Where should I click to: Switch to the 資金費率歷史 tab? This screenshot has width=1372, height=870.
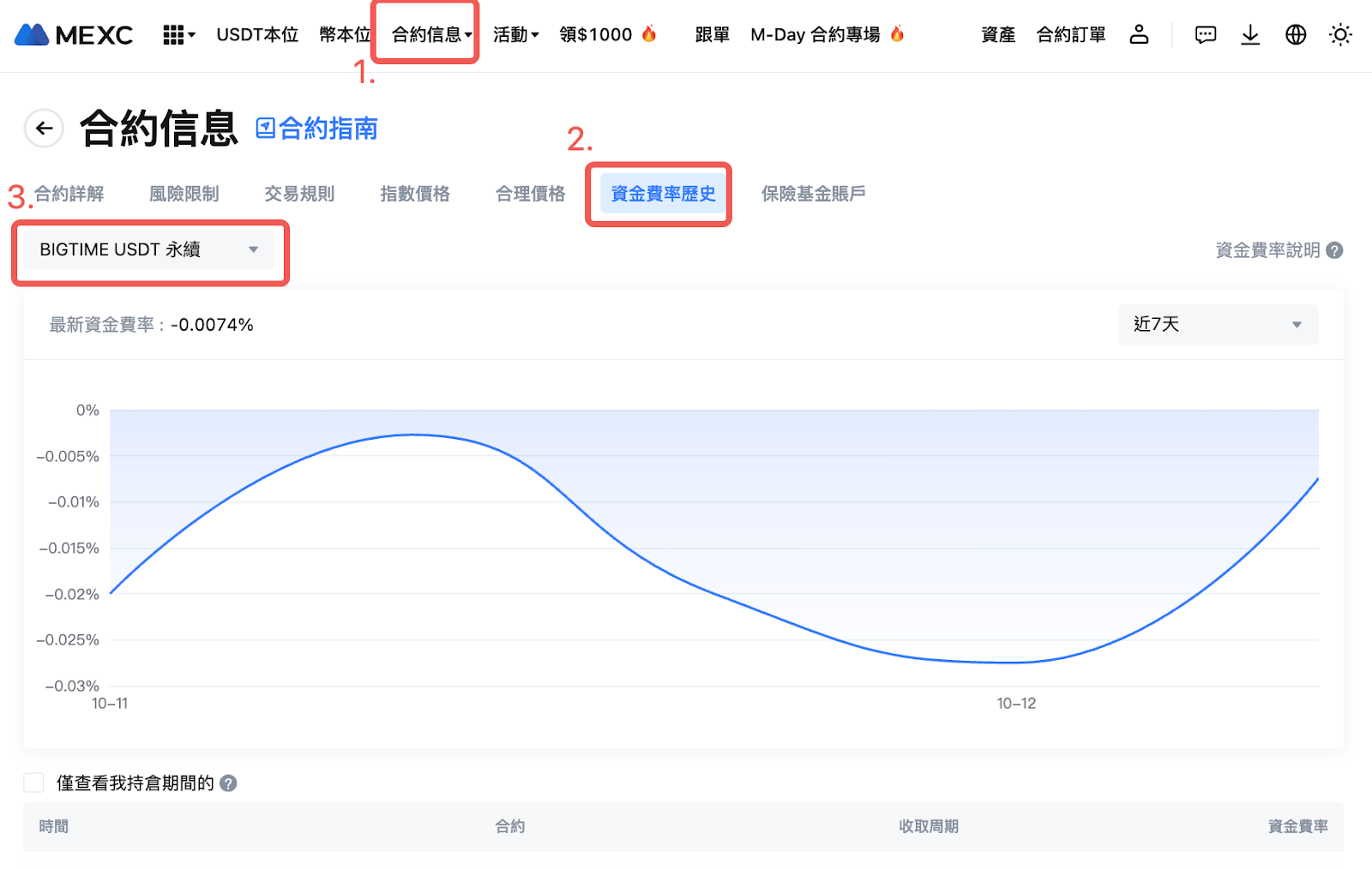pos(662,194)
